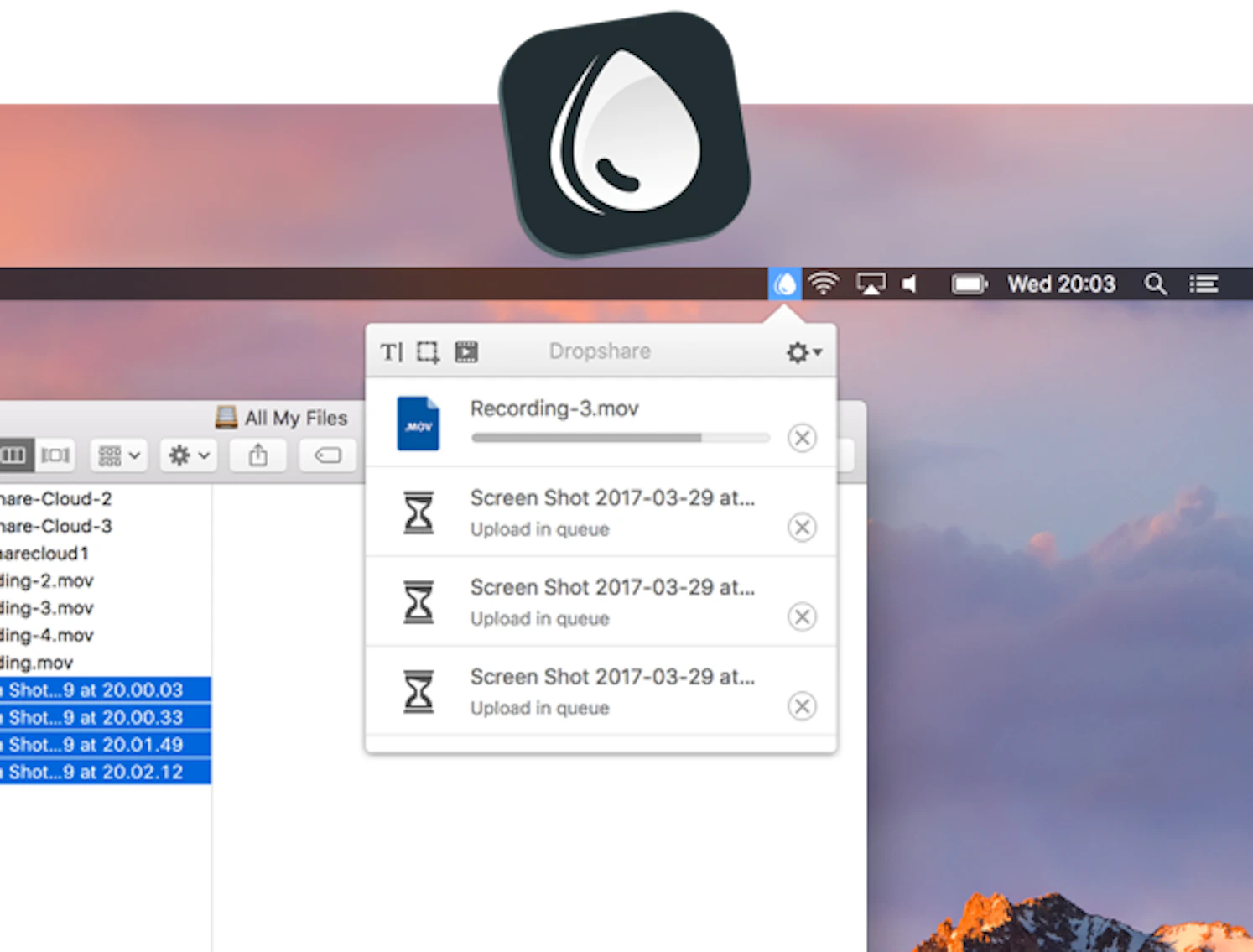Viewport: 1253px width, 952px height.
Task: Cancel the first queued Screen Shot upload
Action: point(803,528)
